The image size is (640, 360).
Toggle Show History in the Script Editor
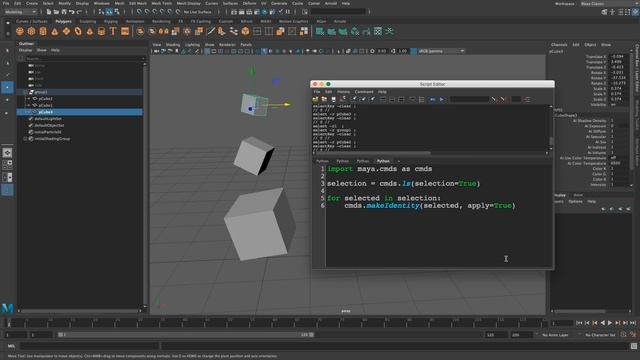coord(383,99)
